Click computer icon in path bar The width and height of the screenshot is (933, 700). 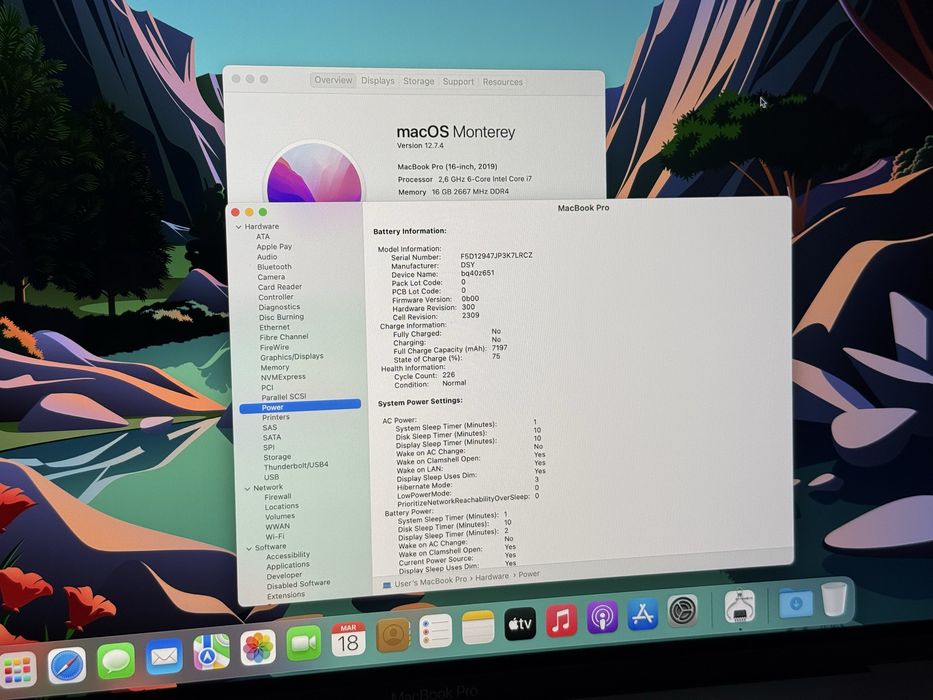(x=387, y=585)
